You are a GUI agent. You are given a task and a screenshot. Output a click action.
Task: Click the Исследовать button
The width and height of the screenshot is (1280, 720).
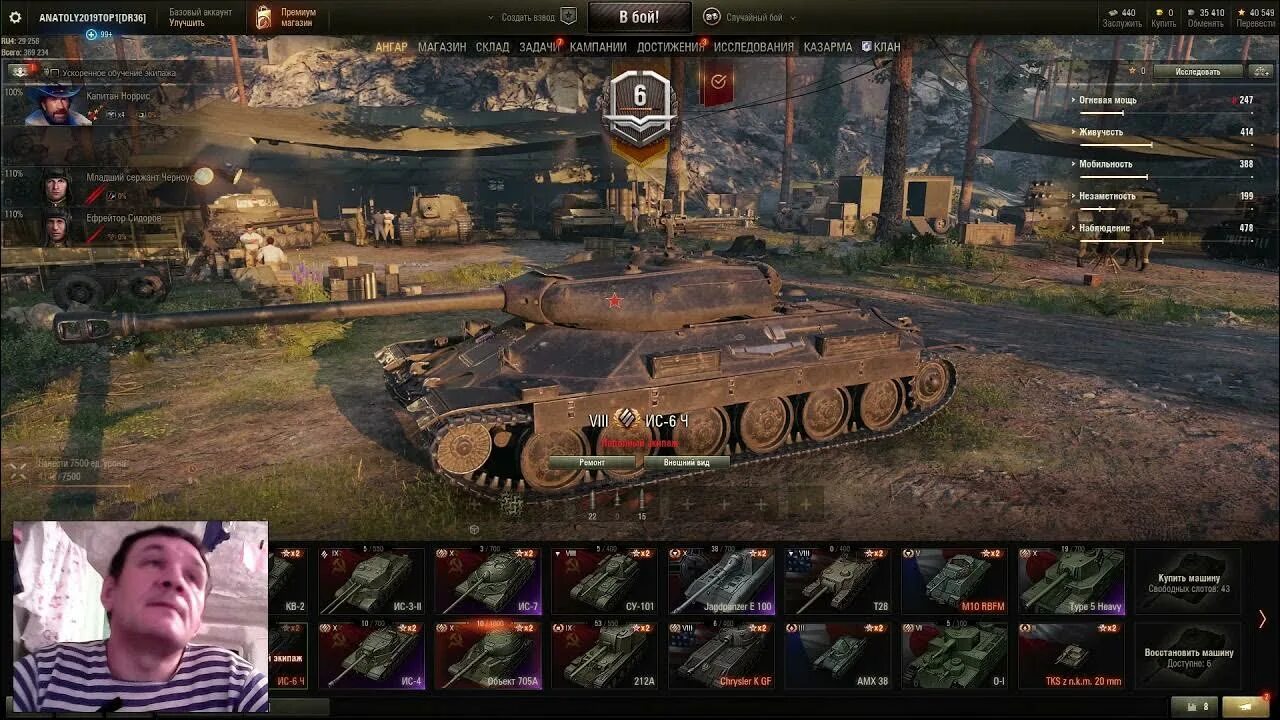1197,71
